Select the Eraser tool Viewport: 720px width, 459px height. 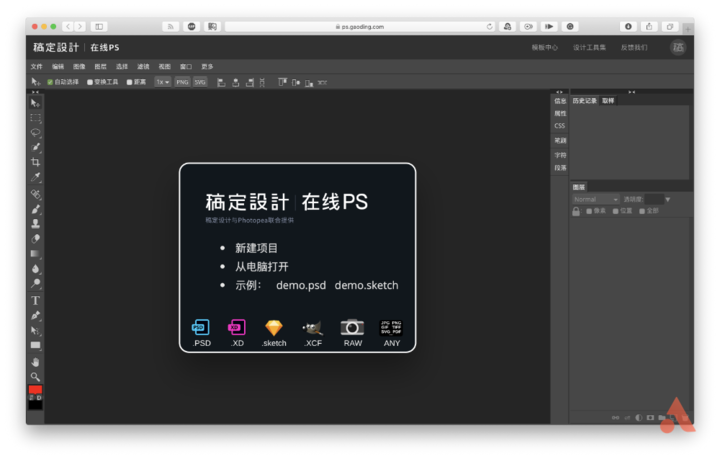pyautogui.click(x=35, y=239)
